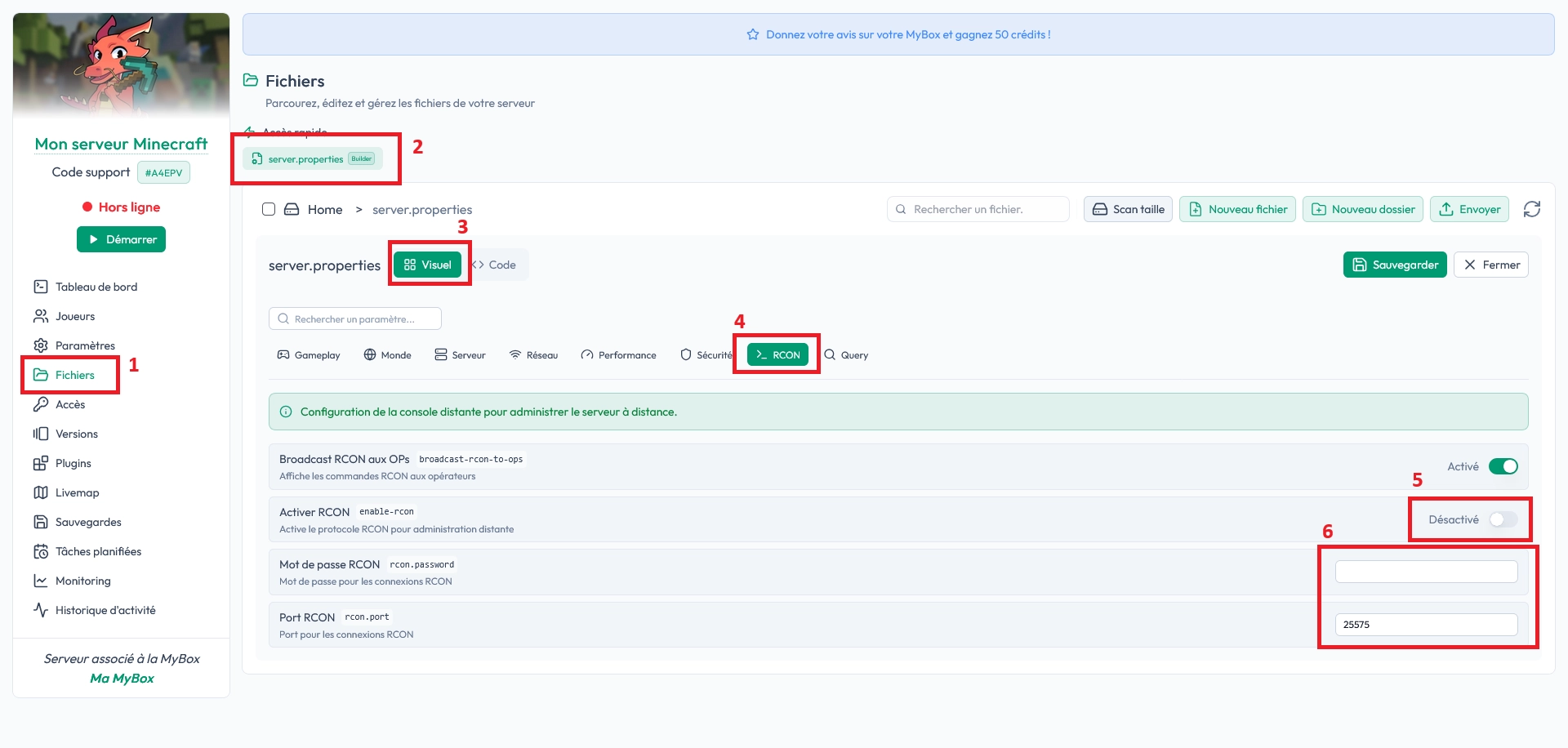Click the Mot de passe RCON field
The width and height of the screenshot is (1568, 748).
1426,572
